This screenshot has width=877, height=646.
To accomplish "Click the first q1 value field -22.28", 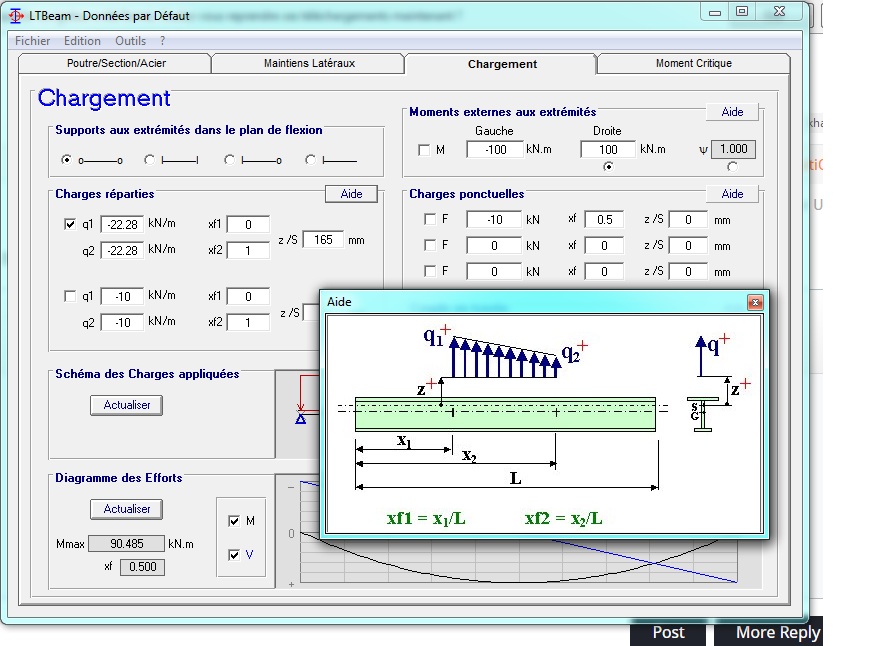I will (x=122, y=224).
